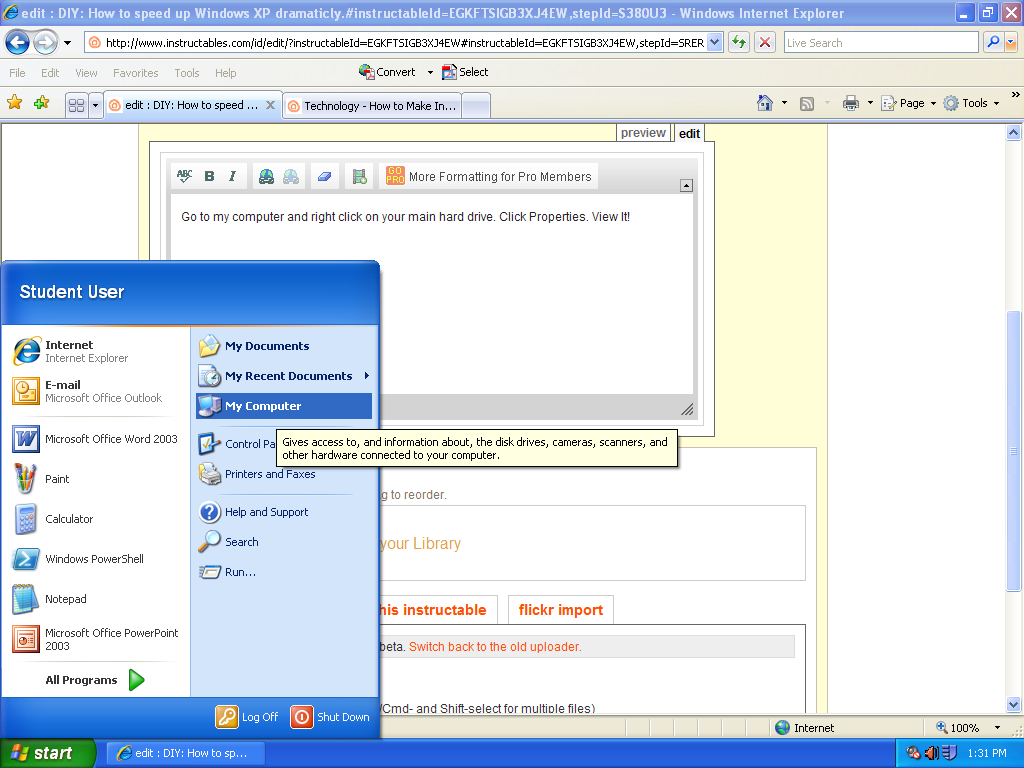
Task: Click inside the Live Search box
Action: (x=880, y=43)
